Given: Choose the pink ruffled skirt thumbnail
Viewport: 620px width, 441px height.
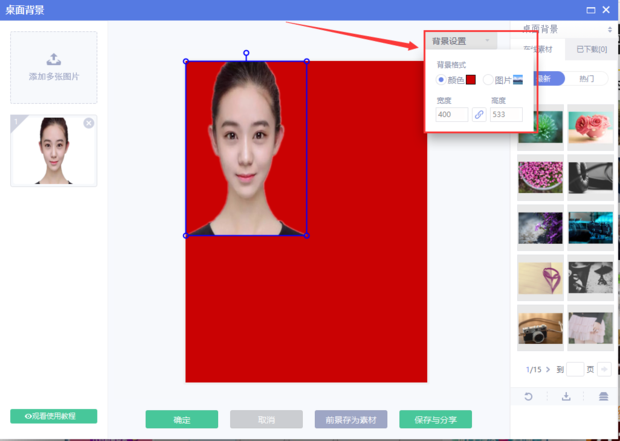Looking at the screenshot, I should (x=591, y=328).
